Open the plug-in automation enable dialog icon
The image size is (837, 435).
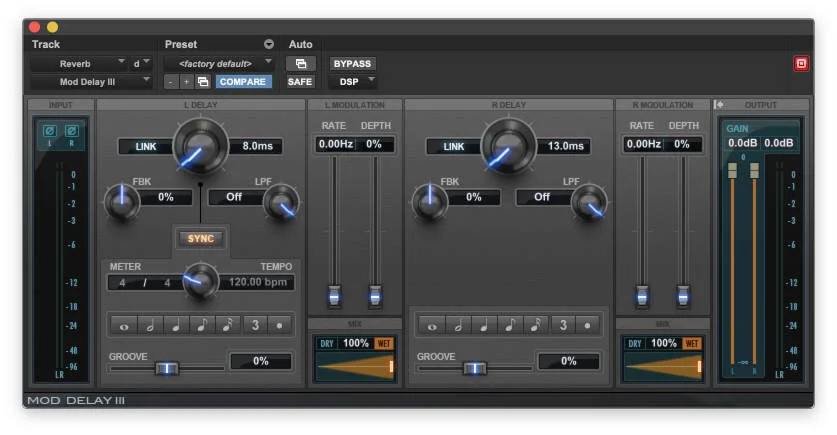301,64
